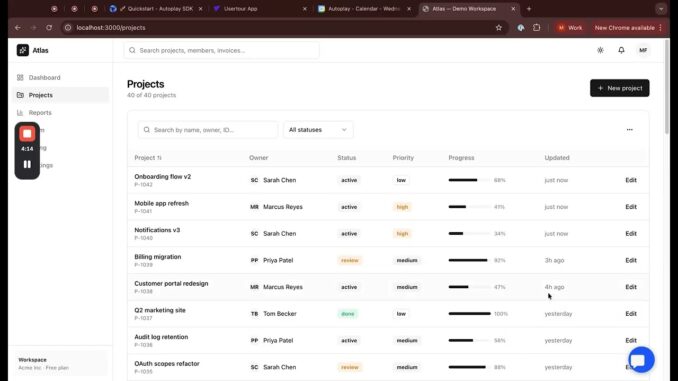Viewport: 678px width, 381px height.
Task: Open Projects in the sidebar
Action: 61,95
